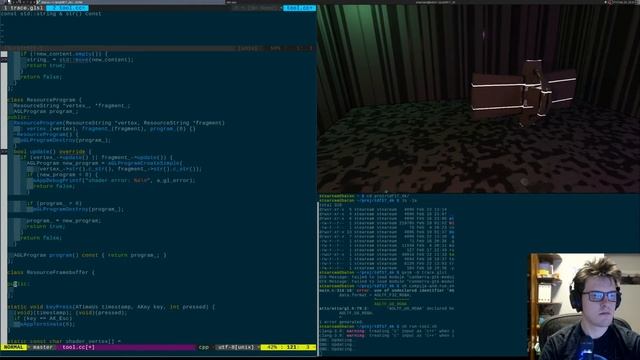Click 'total' line of ls output in terminal
The height and width of the screenshot is (360, 640).
[330, 205]
